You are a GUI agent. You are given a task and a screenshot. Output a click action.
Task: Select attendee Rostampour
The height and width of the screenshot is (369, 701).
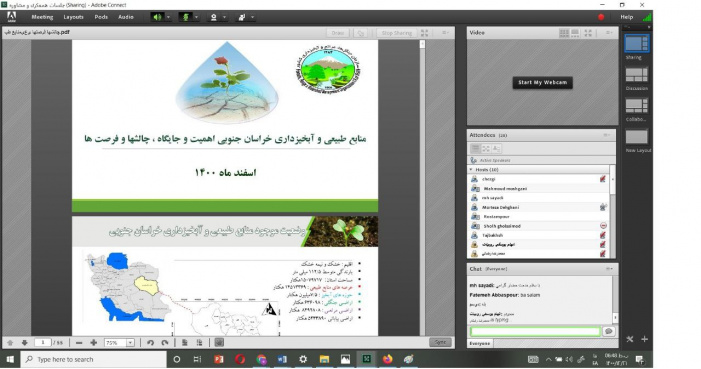click(539, 217)
